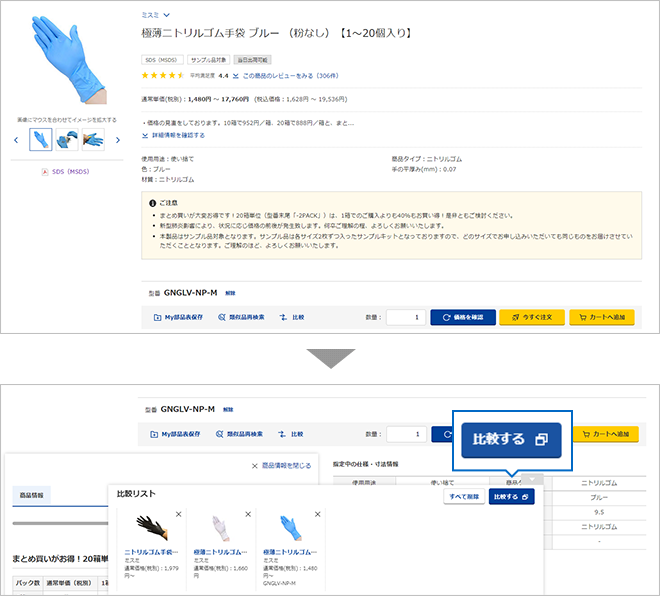
Task: Click すべて削除 in the compare list
Action: 463,497
